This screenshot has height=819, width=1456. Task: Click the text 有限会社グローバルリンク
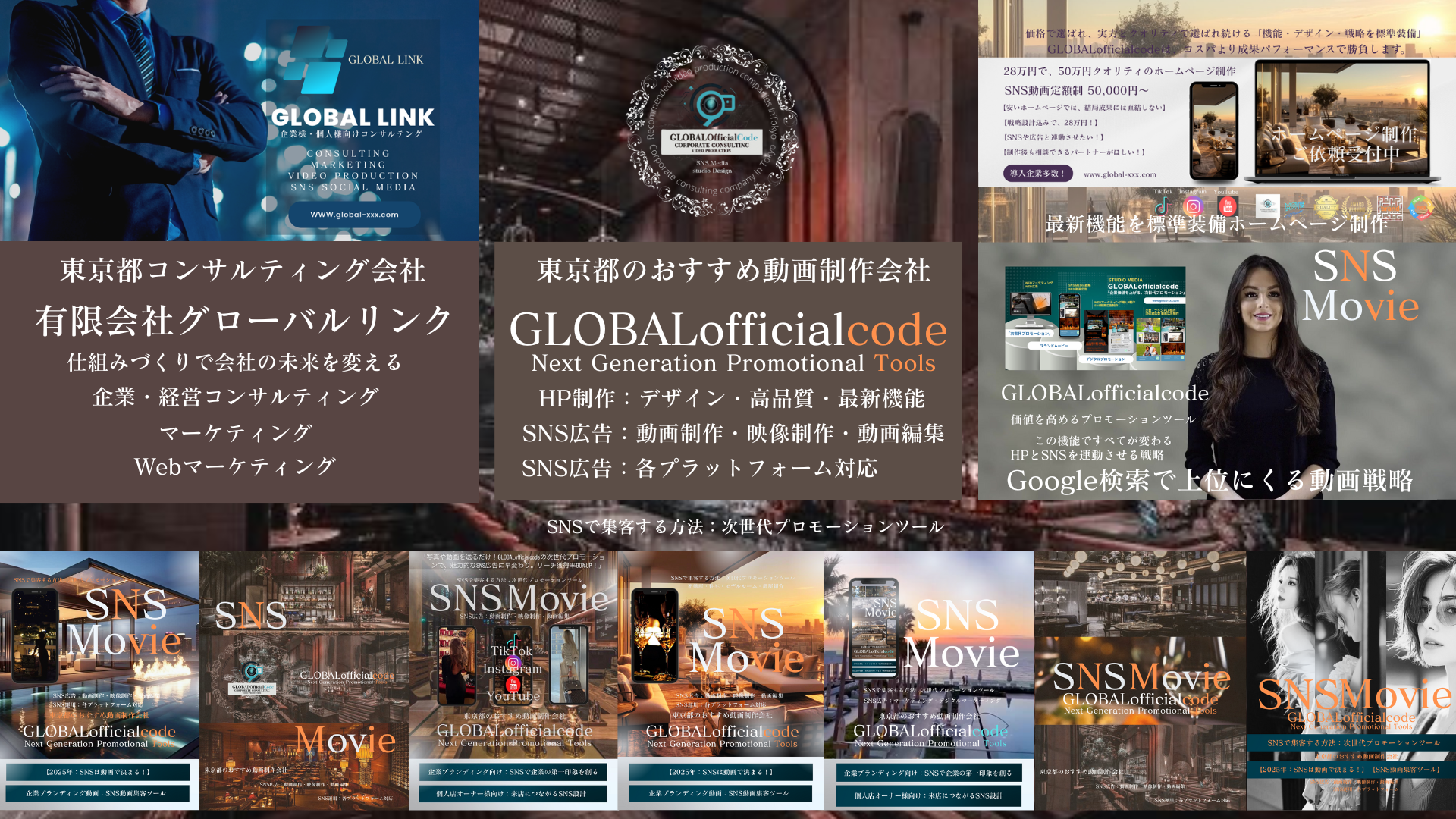(x=243, y=320)
